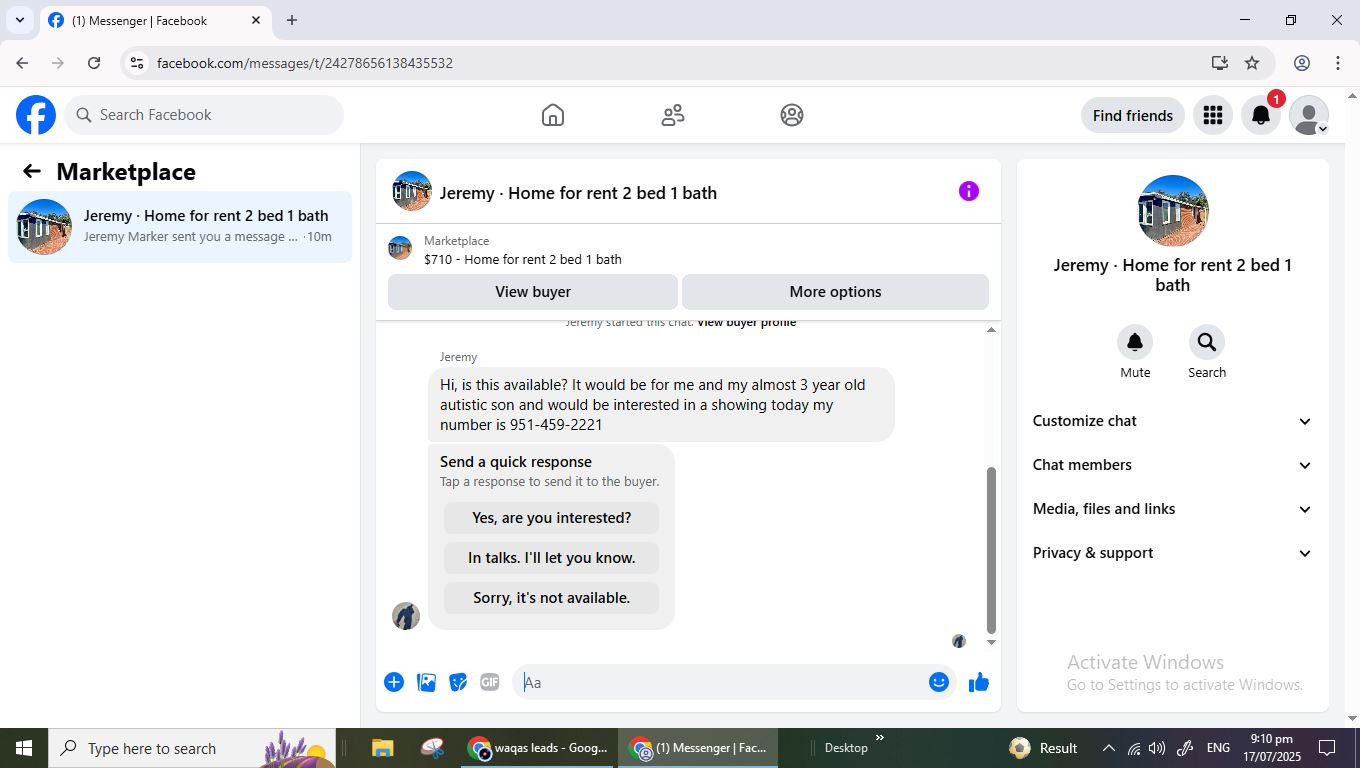Choose a GIF icon in composer
Viewport: 1360px width, 768px height.
(489, 682)
